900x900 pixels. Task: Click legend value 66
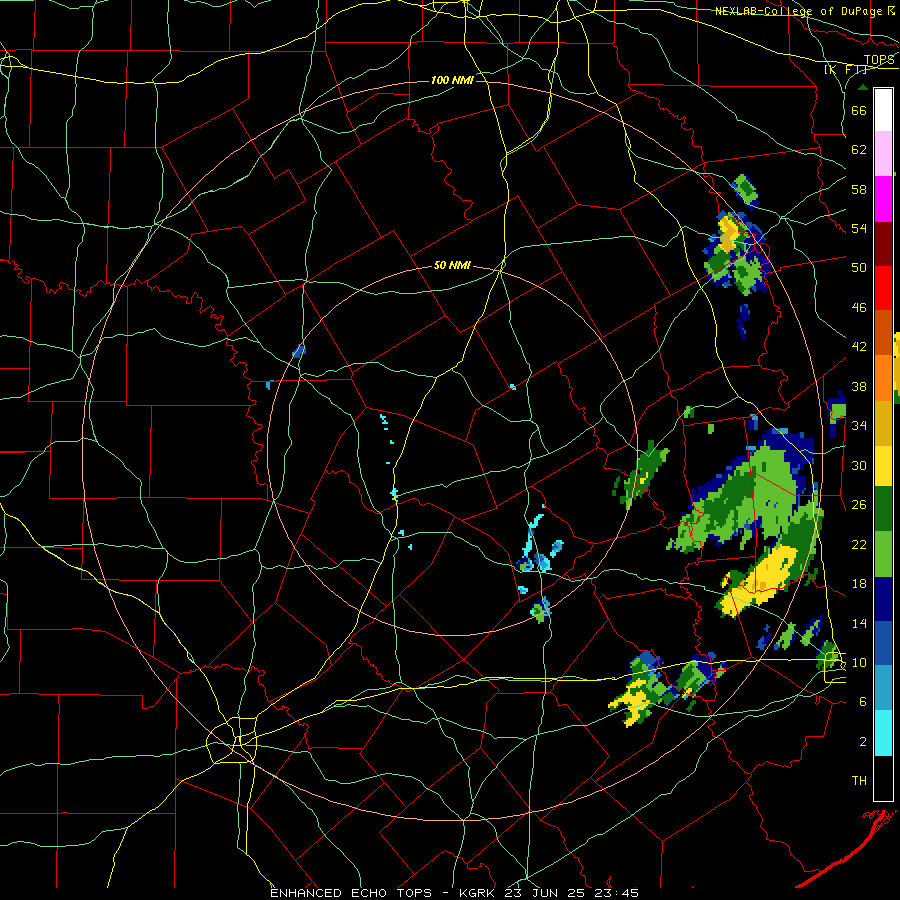[x=859, y=110]
